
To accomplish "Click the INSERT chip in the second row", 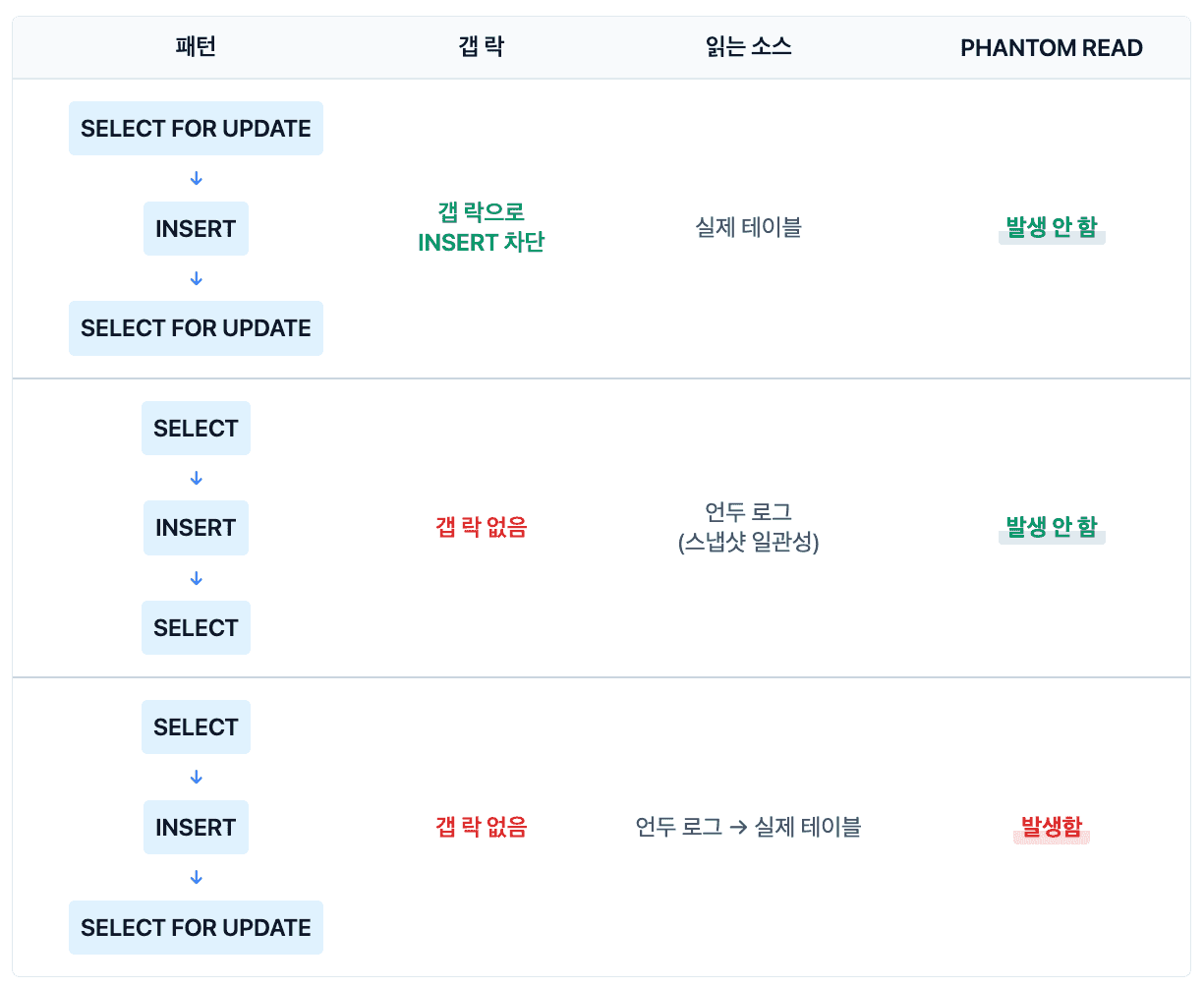I will point(196,528).
